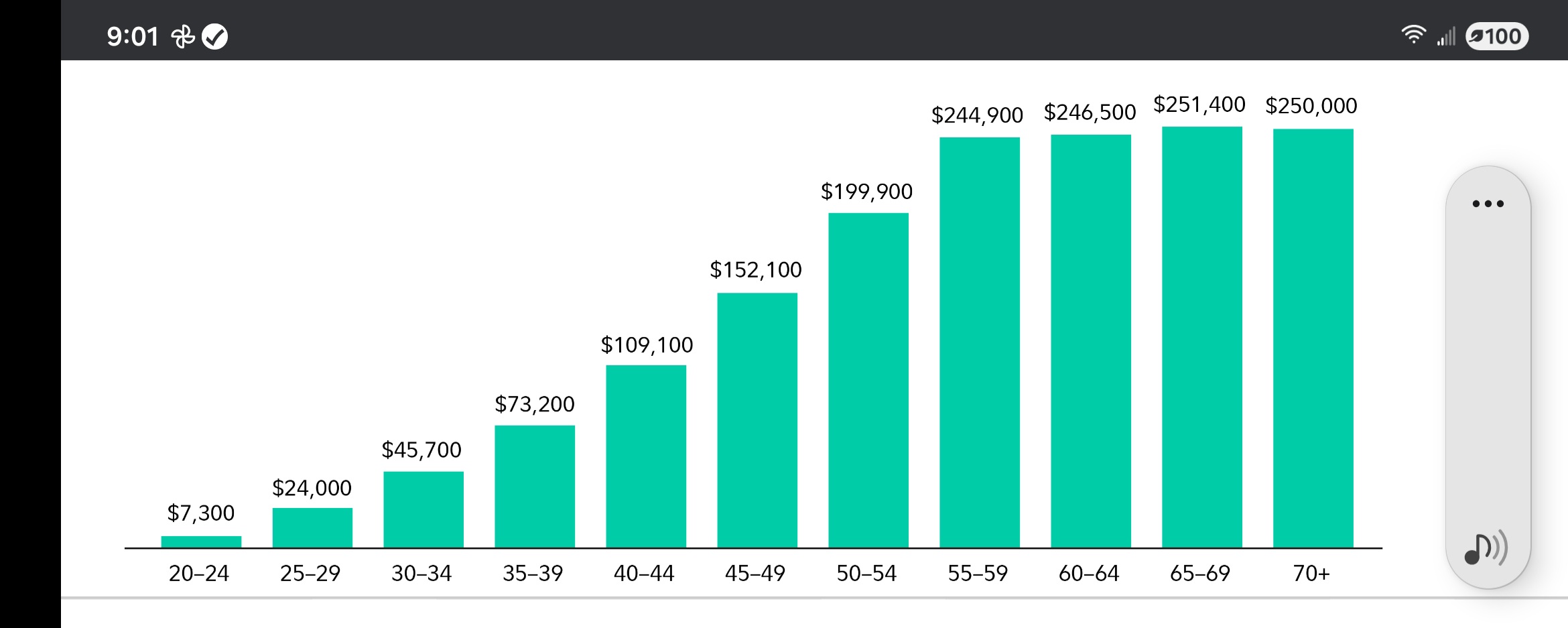Click the $152,100 bar

757,420
